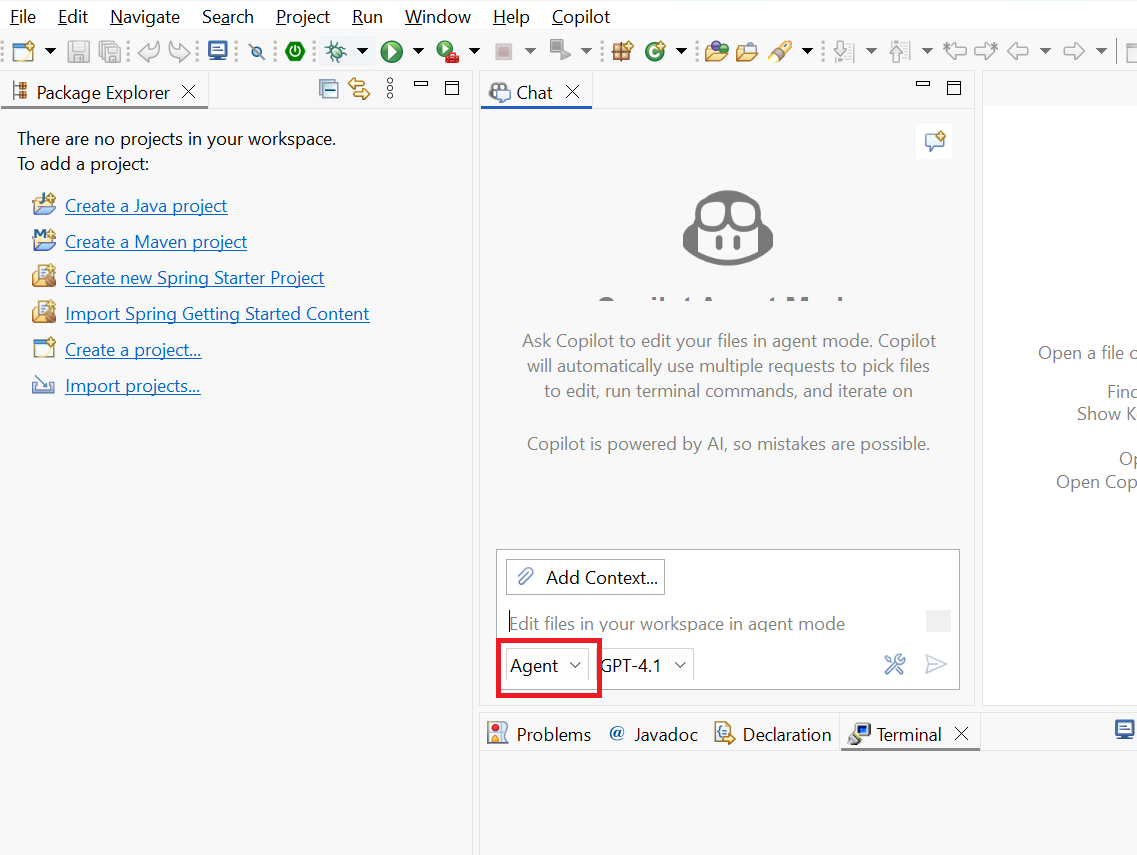Open the Declaration tab
Image resolution: width=1137 pixels, height=855 pixels.
(773, 734)
